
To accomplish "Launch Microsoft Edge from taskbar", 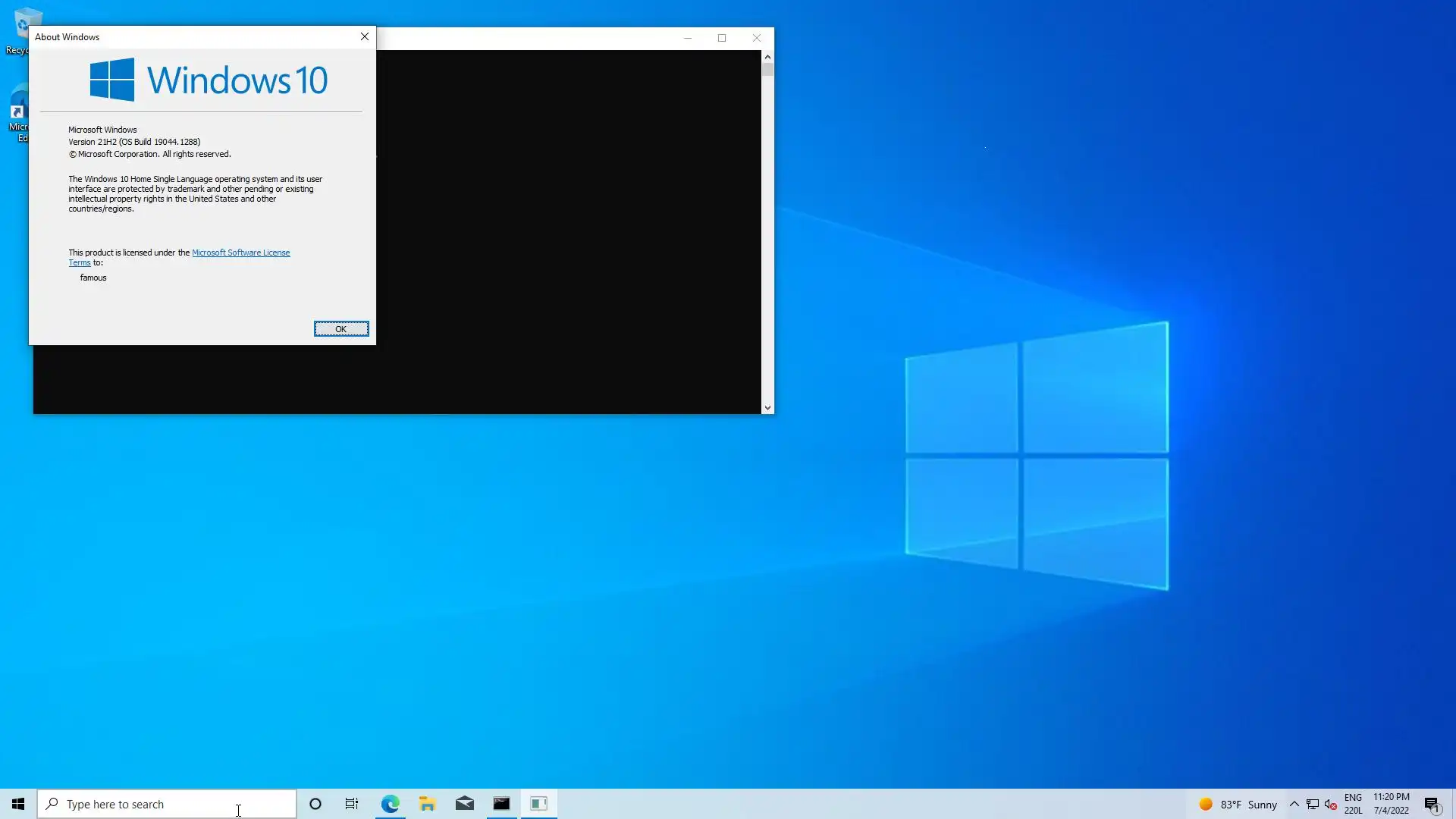I will point(390,804).
